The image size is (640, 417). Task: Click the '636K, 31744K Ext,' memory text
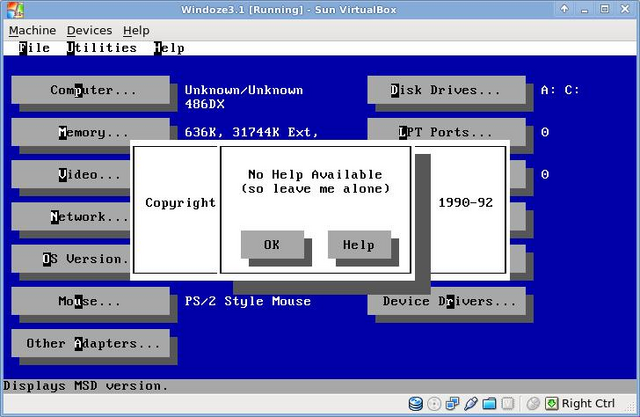[x=251, y=132]
